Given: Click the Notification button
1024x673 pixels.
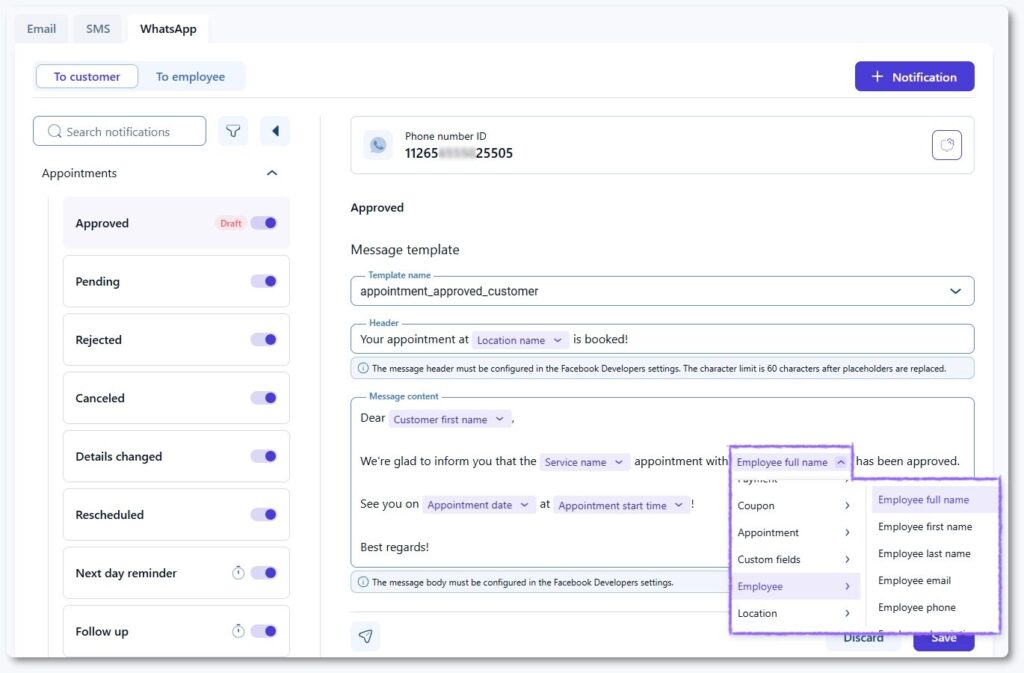Looking at the screenshot, I should tap(914, 77).
